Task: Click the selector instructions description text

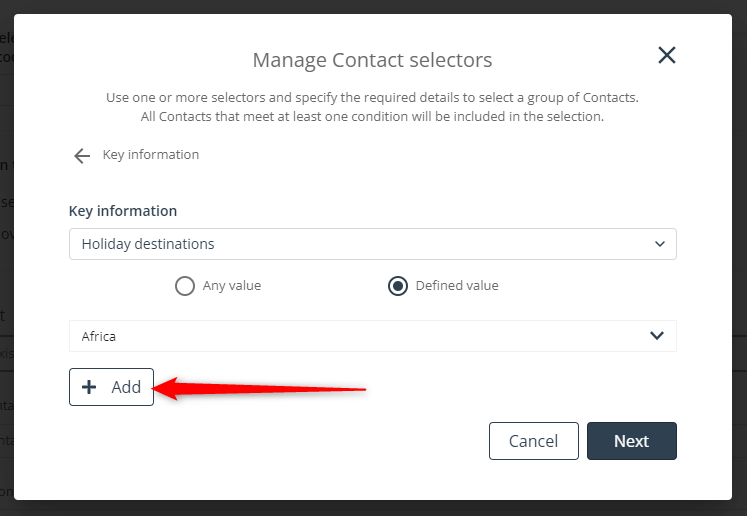Action: (x=373, y=107)
